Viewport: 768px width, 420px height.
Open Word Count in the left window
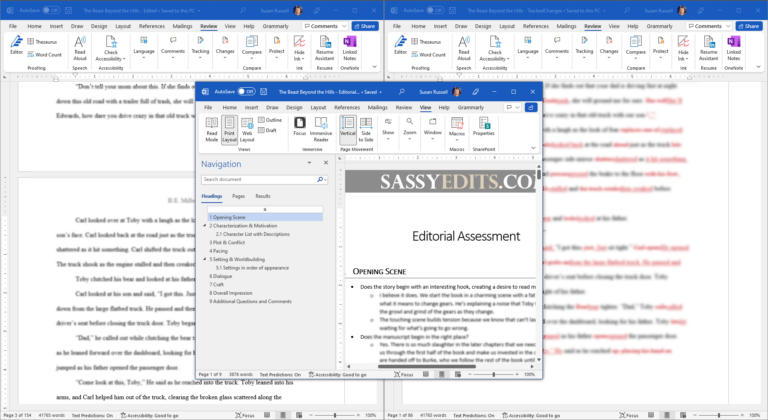45,54
